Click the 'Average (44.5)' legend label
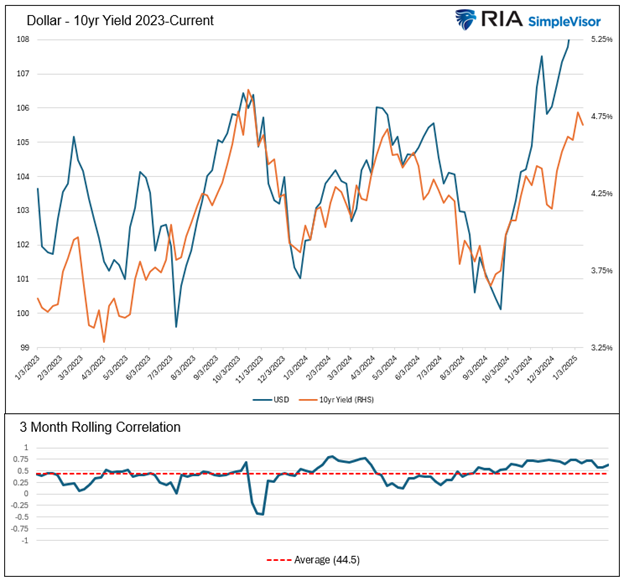 tap(327, 560)
